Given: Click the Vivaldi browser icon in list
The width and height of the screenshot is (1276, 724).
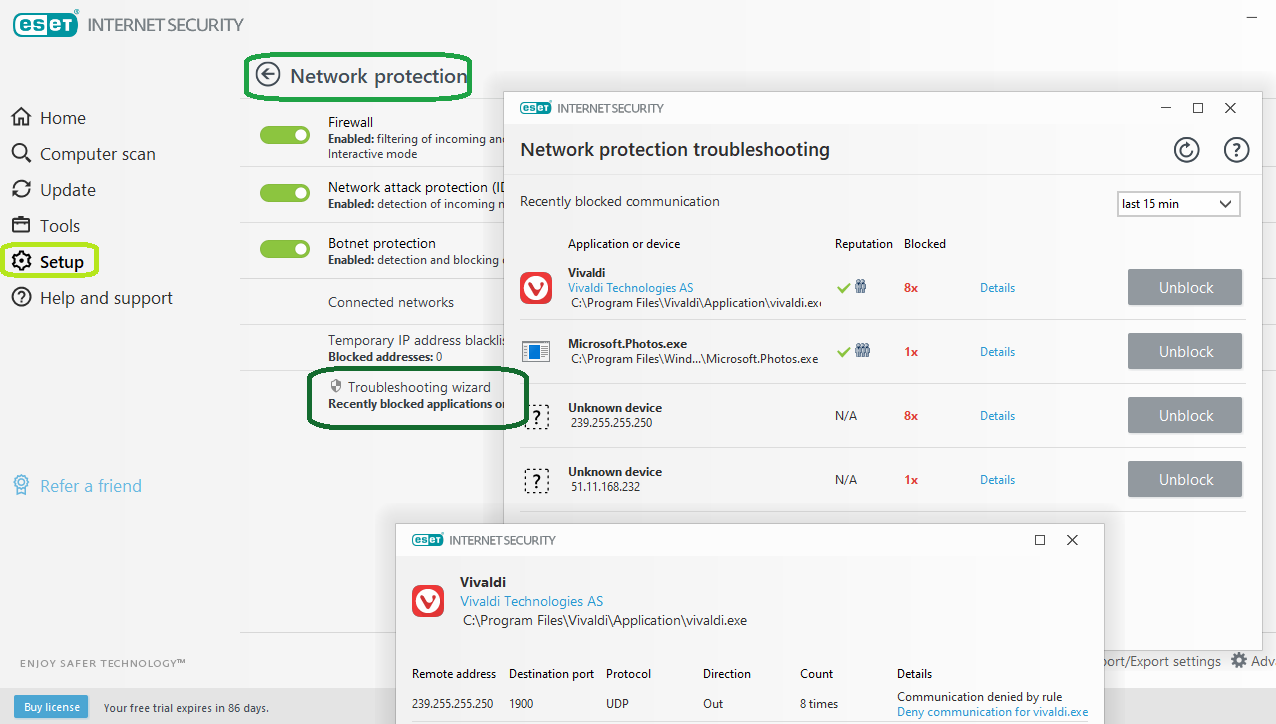Looking at the screenshot, I should click(x=536, y=288).
